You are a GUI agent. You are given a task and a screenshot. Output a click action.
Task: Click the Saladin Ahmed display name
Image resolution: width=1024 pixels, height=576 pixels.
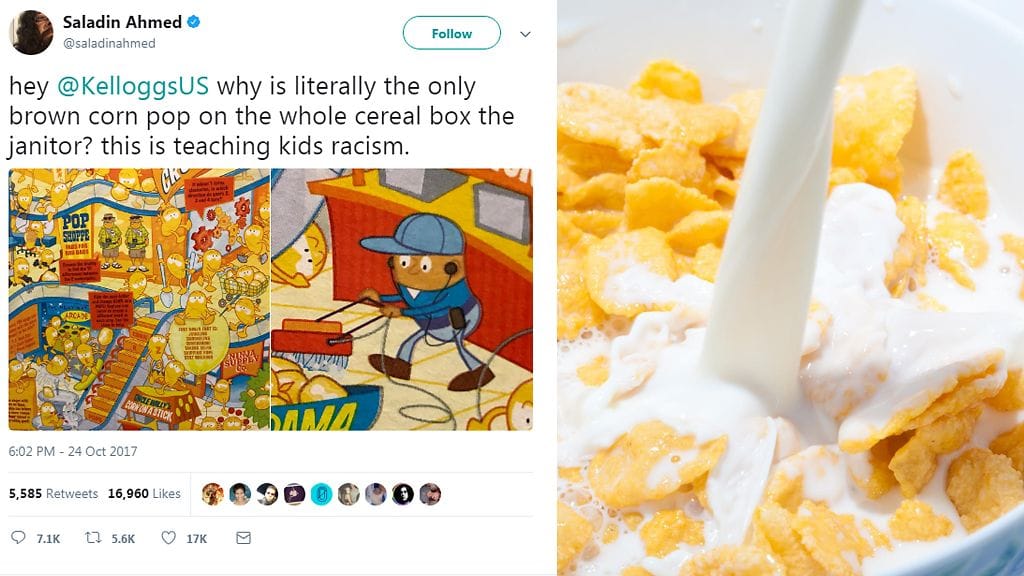click(122, 22)
